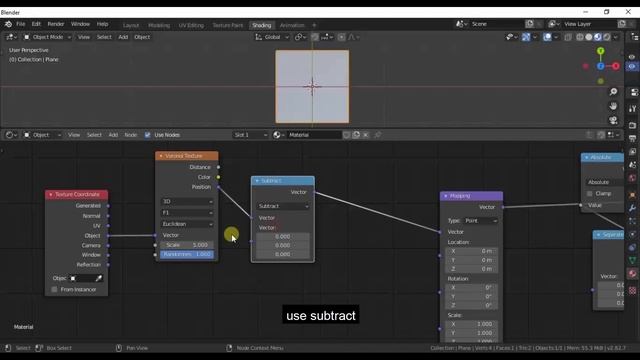Click the pin material icon in node header
The height and width of the screenshot is (360, 640).
378,135
